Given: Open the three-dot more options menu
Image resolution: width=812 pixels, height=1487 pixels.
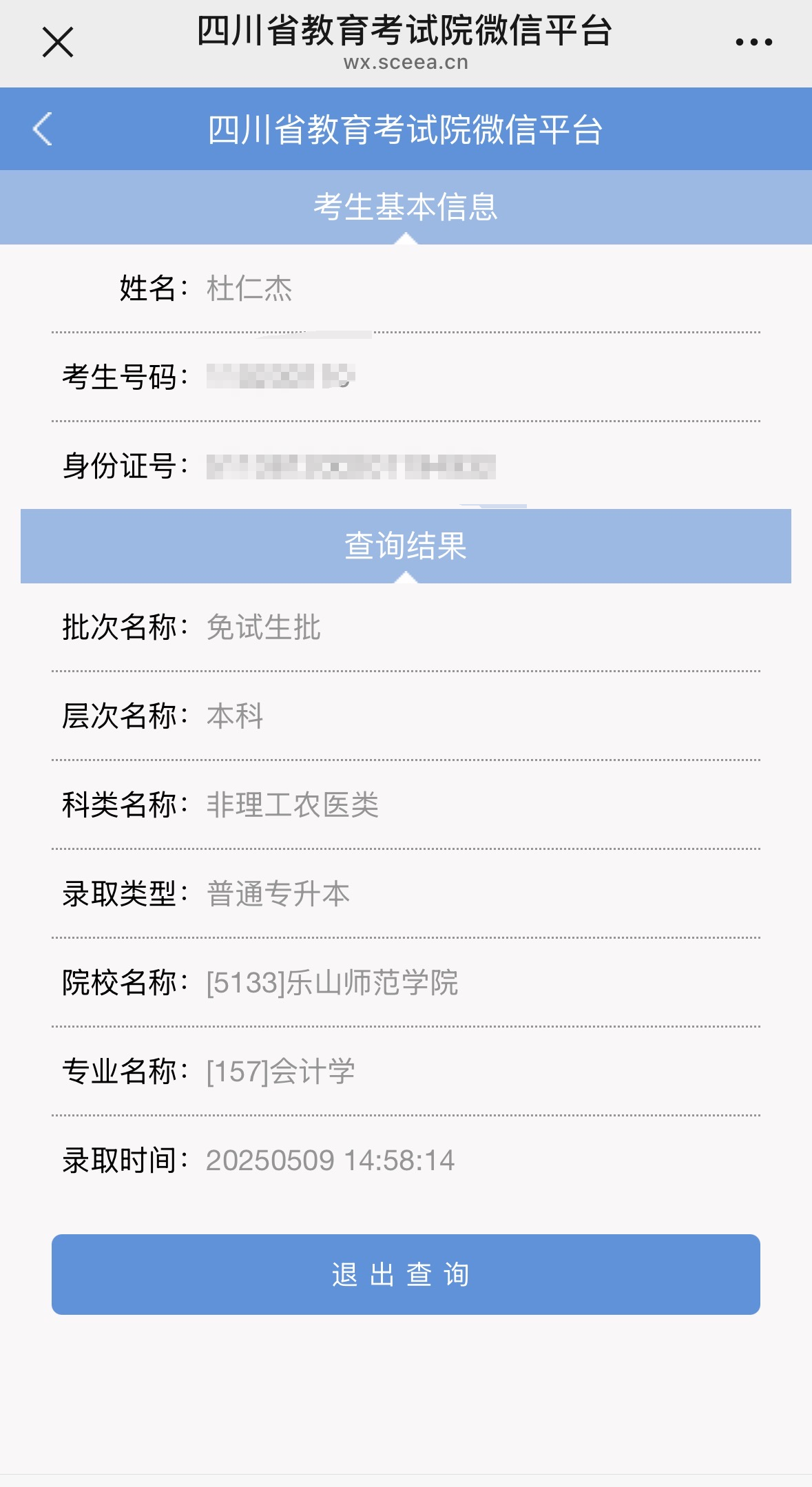Looking at the screenshot, I should (x=753, y=42).
